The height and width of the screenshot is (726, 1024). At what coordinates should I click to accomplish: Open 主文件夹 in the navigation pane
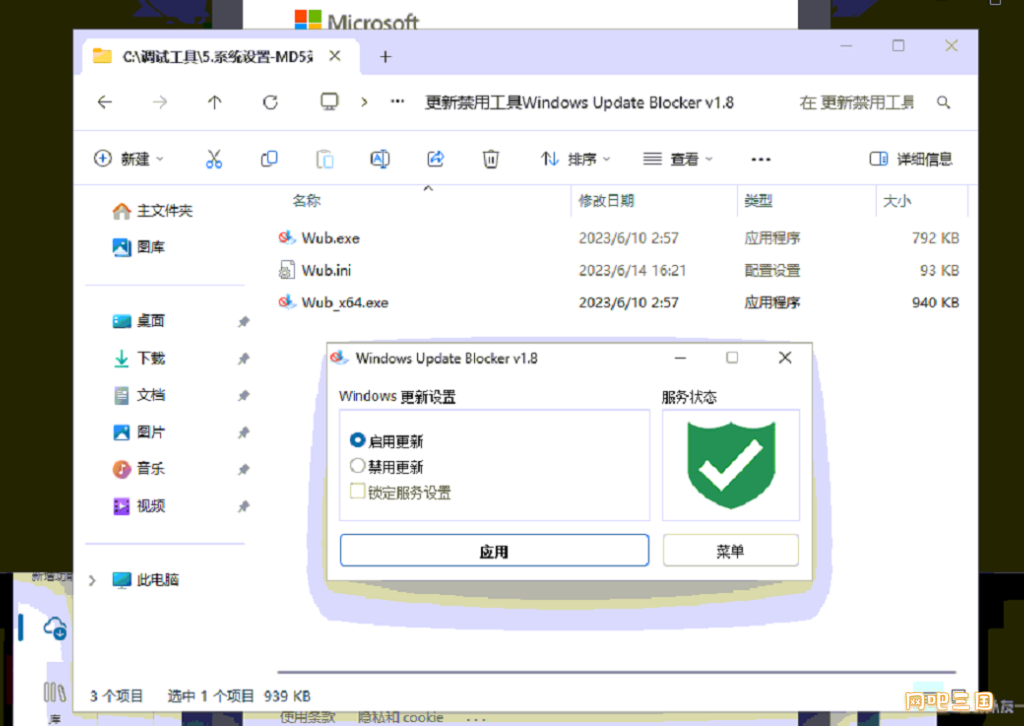[x=152, y=210]
